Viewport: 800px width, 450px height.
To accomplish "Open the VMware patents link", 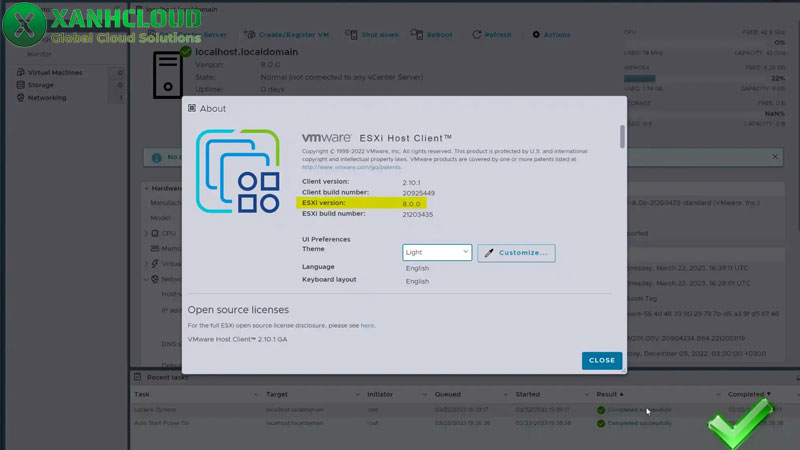I will pyautogui.click(x=351, y=167).
